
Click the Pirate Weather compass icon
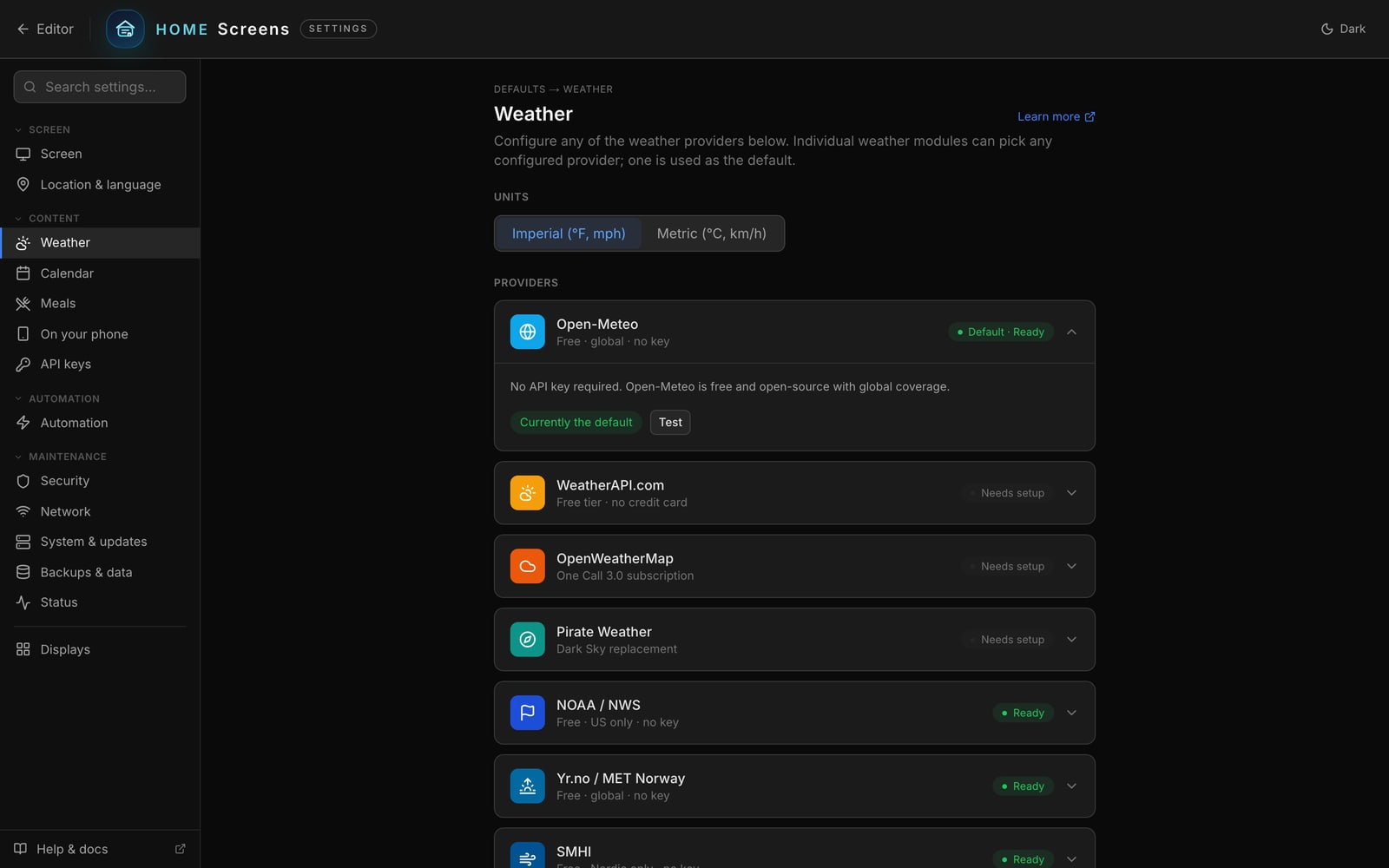(x=527, y=640)
